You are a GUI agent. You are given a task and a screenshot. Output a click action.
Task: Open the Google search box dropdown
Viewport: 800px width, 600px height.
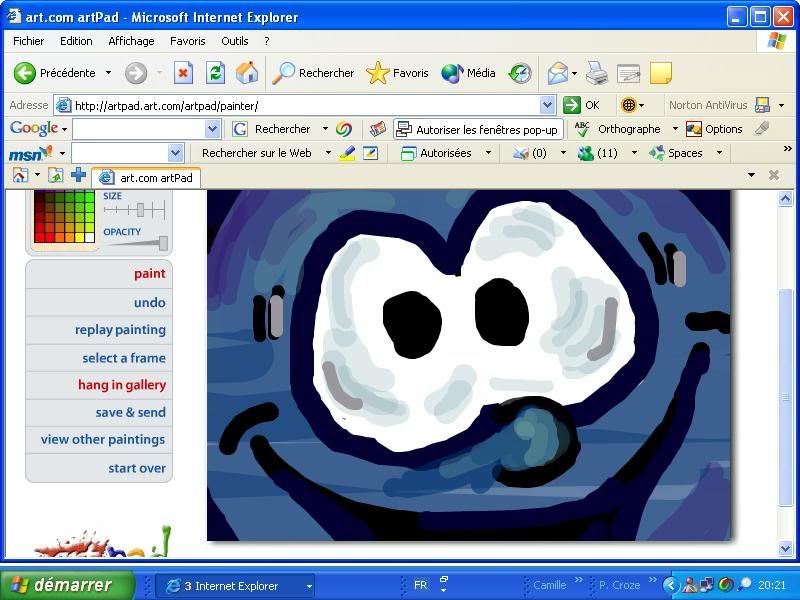(212, 129)
